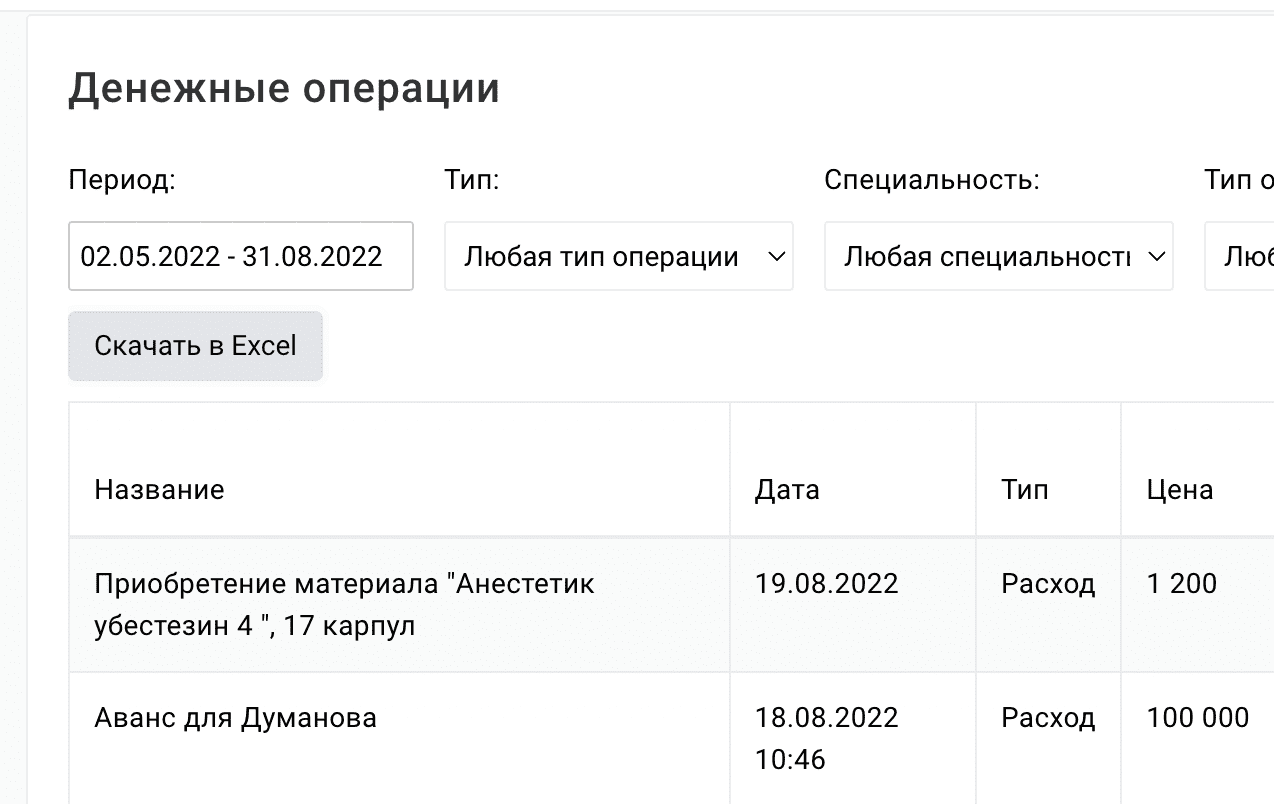The image size is (1274, 804).
Task: Click the 100 000 price cell
Action: click(x=1197, y=718)
